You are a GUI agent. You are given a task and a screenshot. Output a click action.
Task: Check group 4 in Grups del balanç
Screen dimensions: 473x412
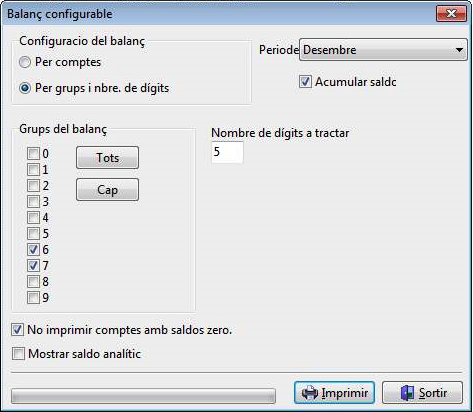pos(33,218)
